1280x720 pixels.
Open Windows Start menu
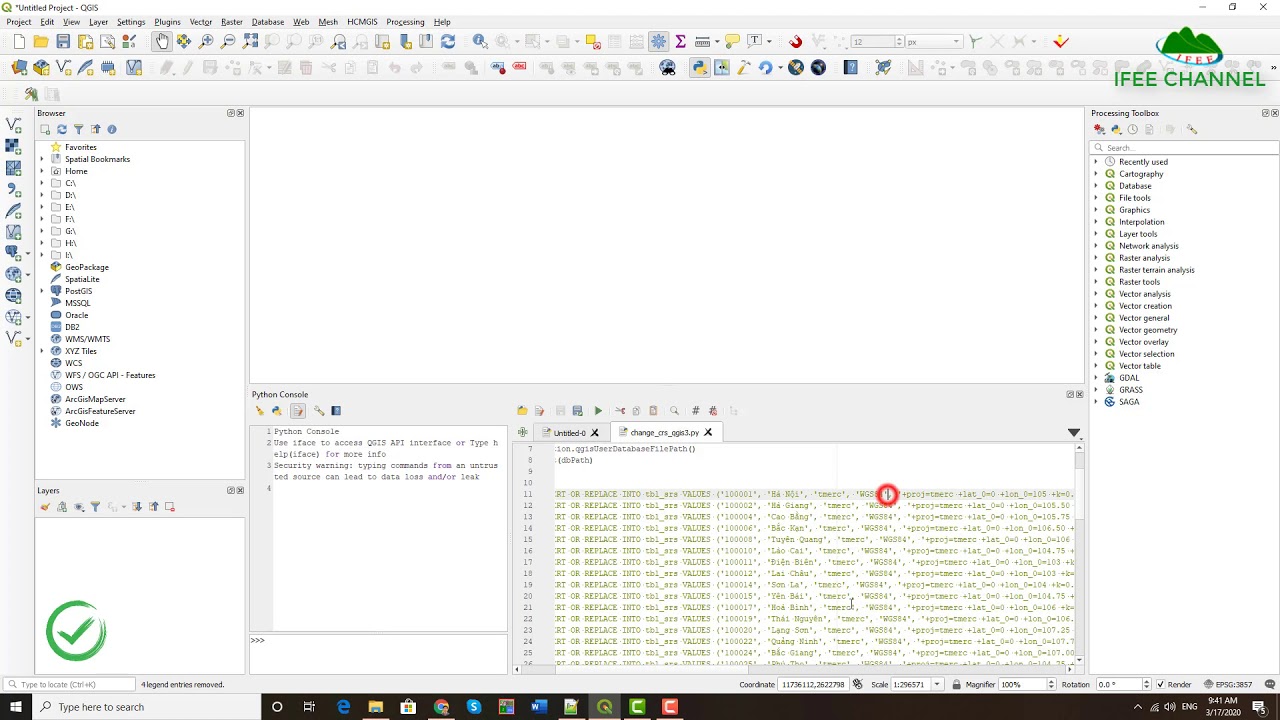click(17, 707)
